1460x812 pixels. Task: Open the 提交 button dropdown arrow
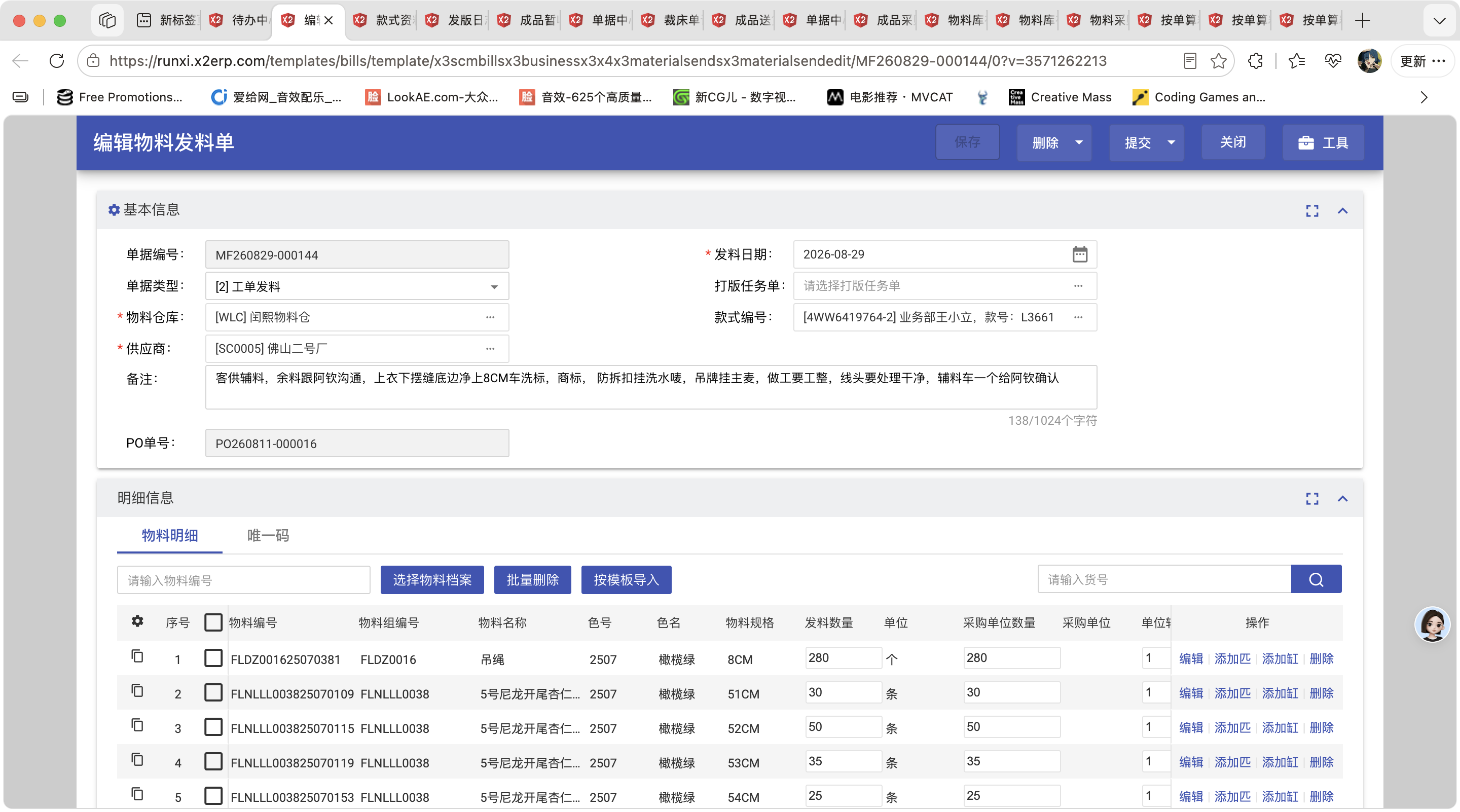1172,143
